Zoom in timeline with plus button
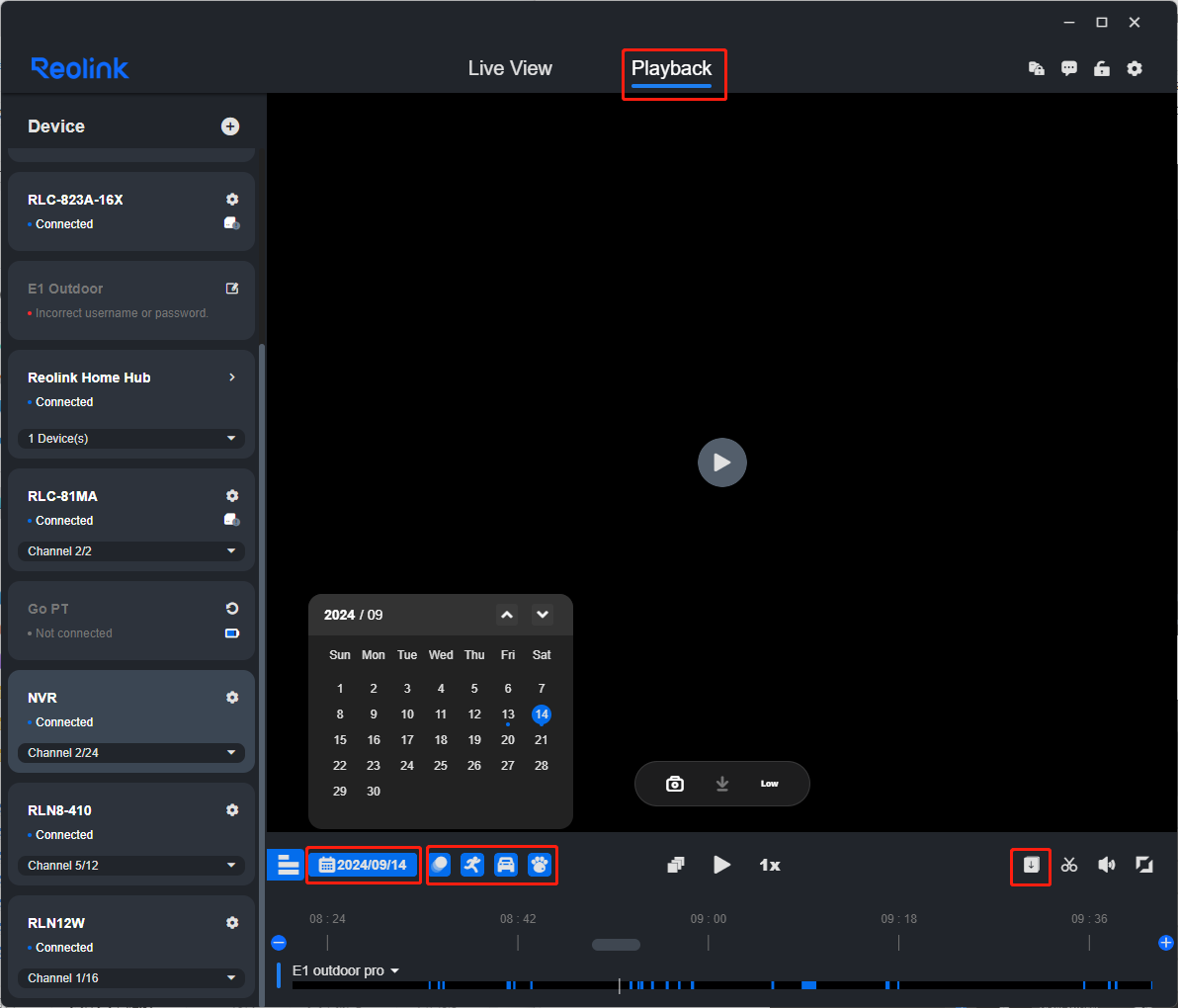The height and width of the screenshot is (1008, 1178). click(1166, 943)
